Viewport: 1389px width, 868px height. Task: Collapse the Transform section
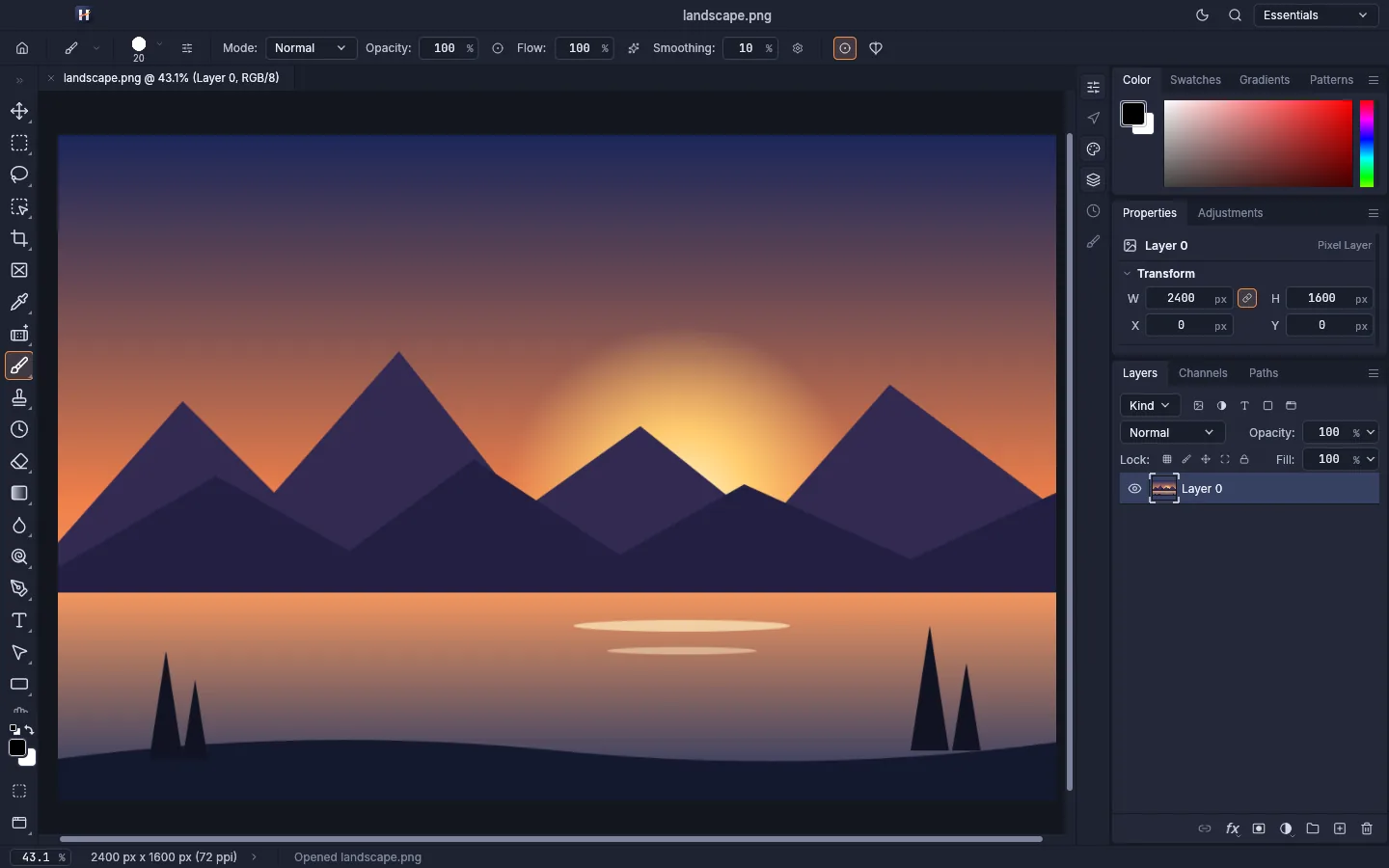(x=1127, y=274)
